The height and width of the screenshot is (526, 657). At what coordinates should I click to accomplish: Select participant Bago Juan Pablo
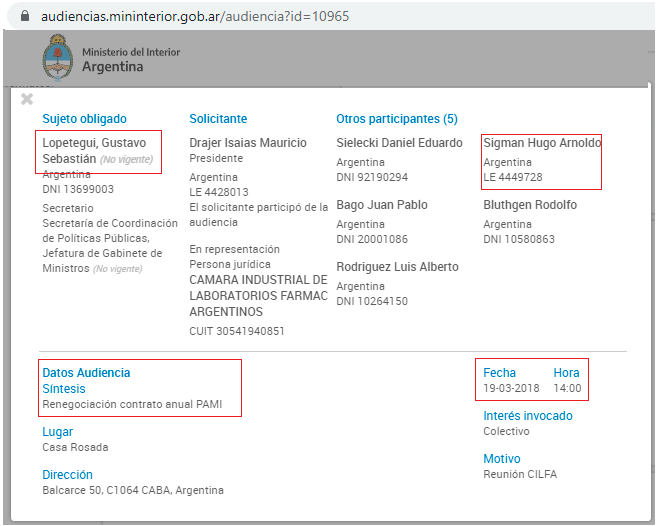tap(382, 205)
